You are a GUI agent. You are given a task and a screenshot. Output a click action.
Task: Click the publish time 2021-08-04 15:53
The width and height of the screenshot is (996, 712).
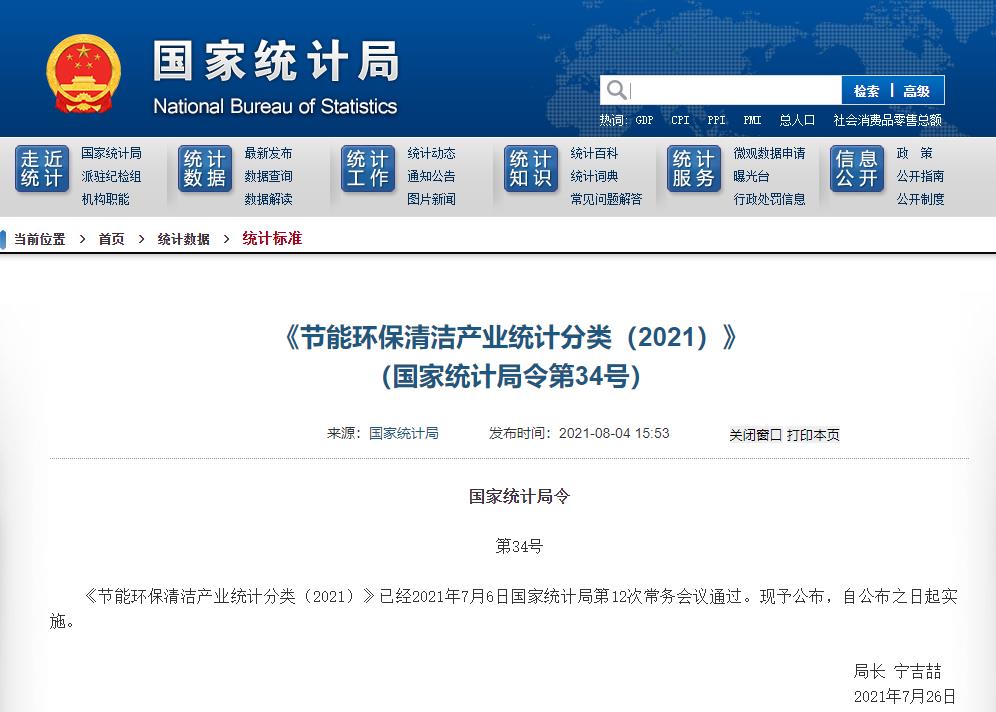(x=614, y=433)
